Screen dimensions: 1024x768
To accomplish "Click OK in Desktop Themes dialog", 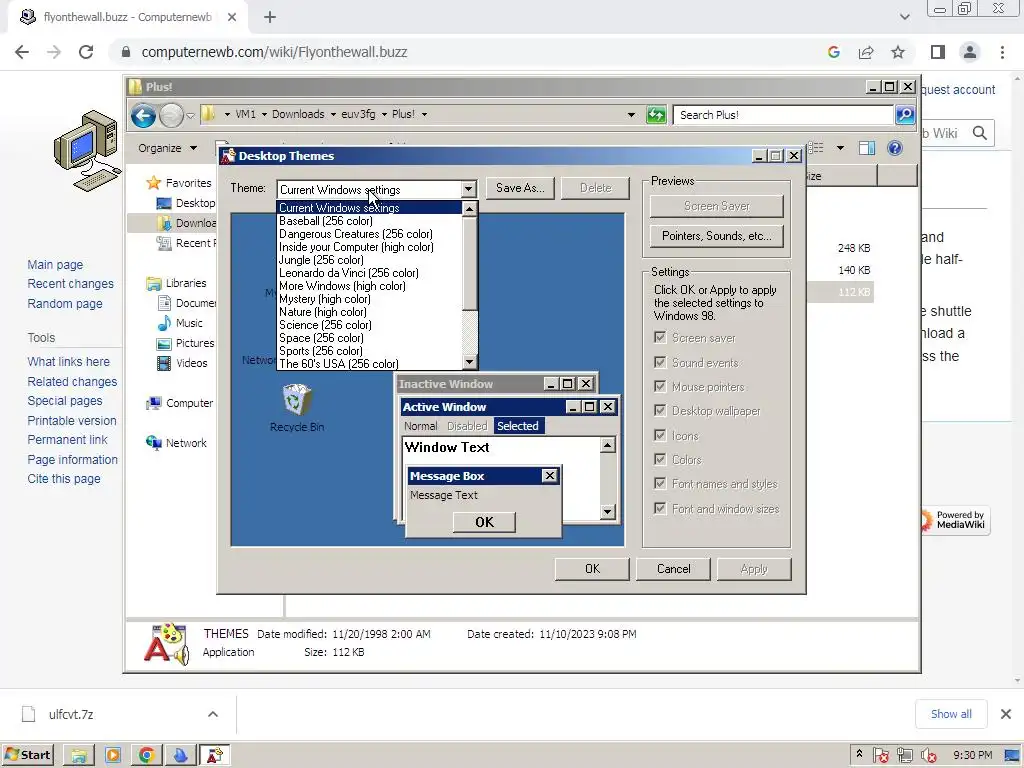I will [592, 569].
